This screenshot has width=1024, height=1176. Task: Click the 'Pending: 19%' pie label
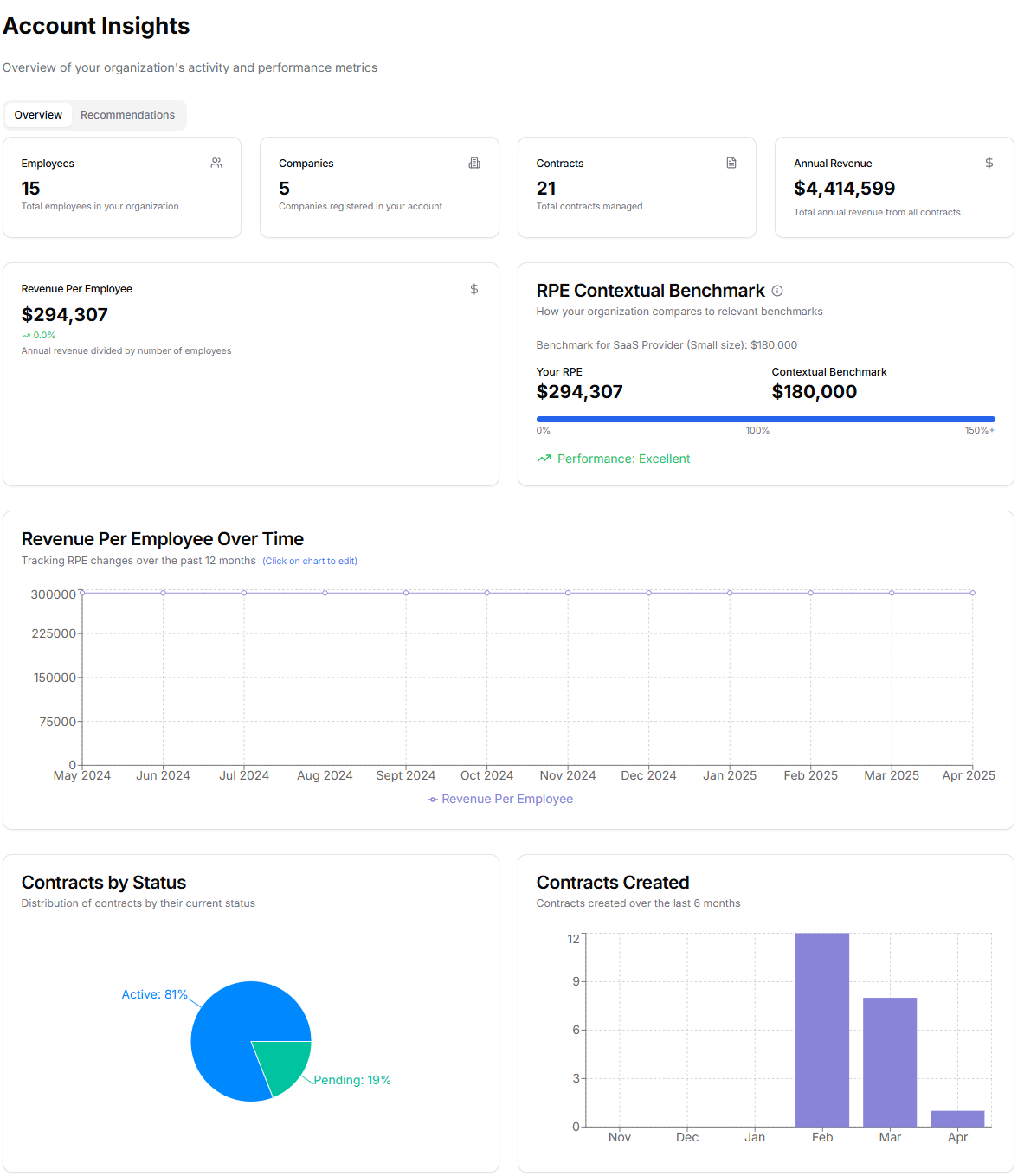pos(352,1081)
